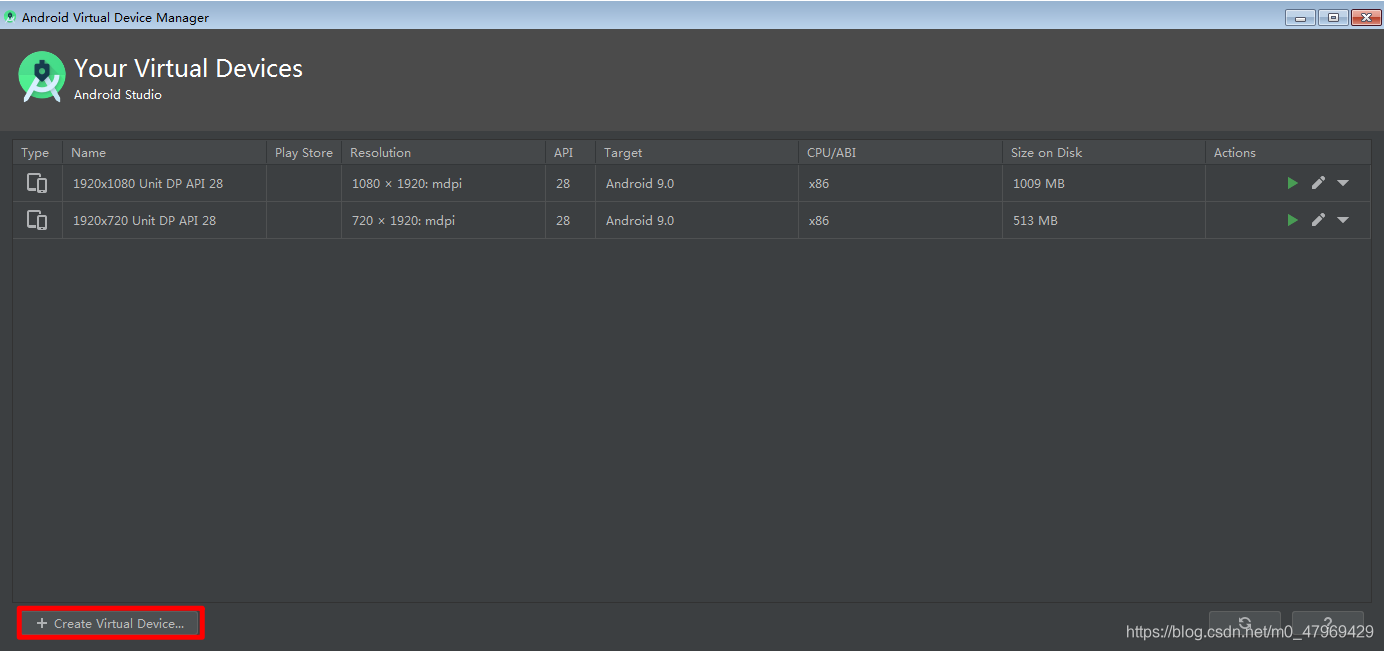Image resolution: width=1384 pixels, height=651 pixels.
Task: Maximize the Android Virtual Device Manager window
Action: tap(1333, 17)
